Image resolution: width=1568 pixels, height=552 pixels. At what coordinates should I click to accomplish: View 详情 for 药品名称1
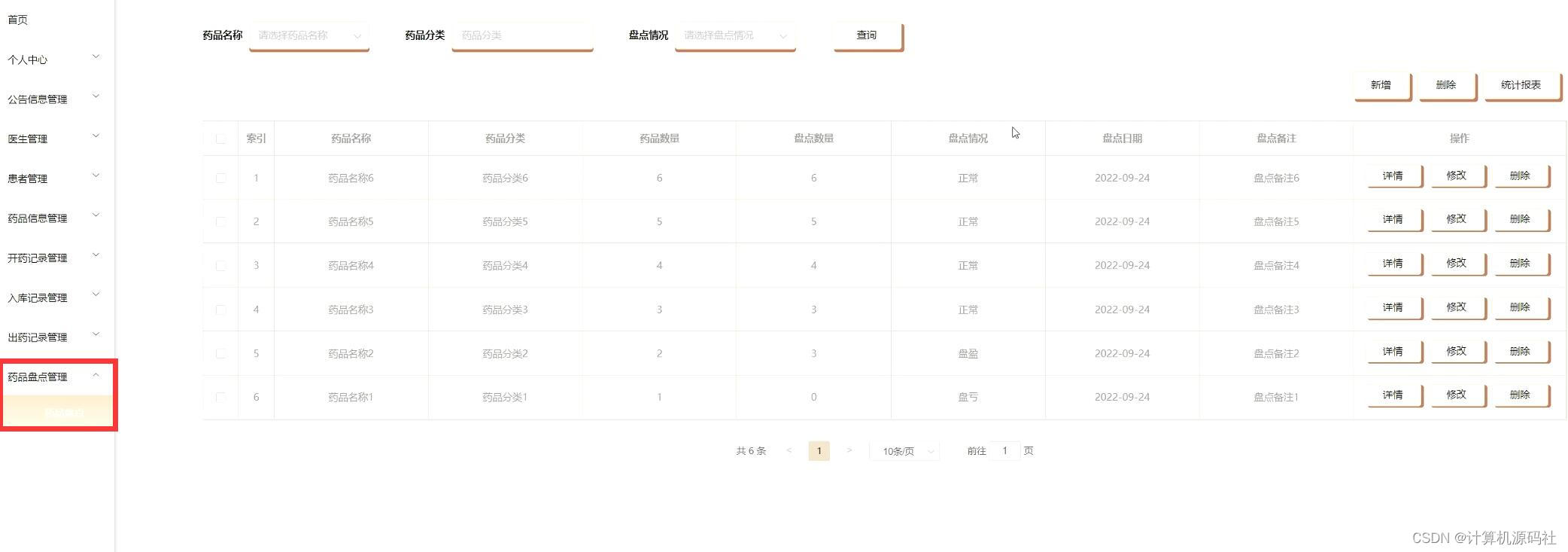1394,395
